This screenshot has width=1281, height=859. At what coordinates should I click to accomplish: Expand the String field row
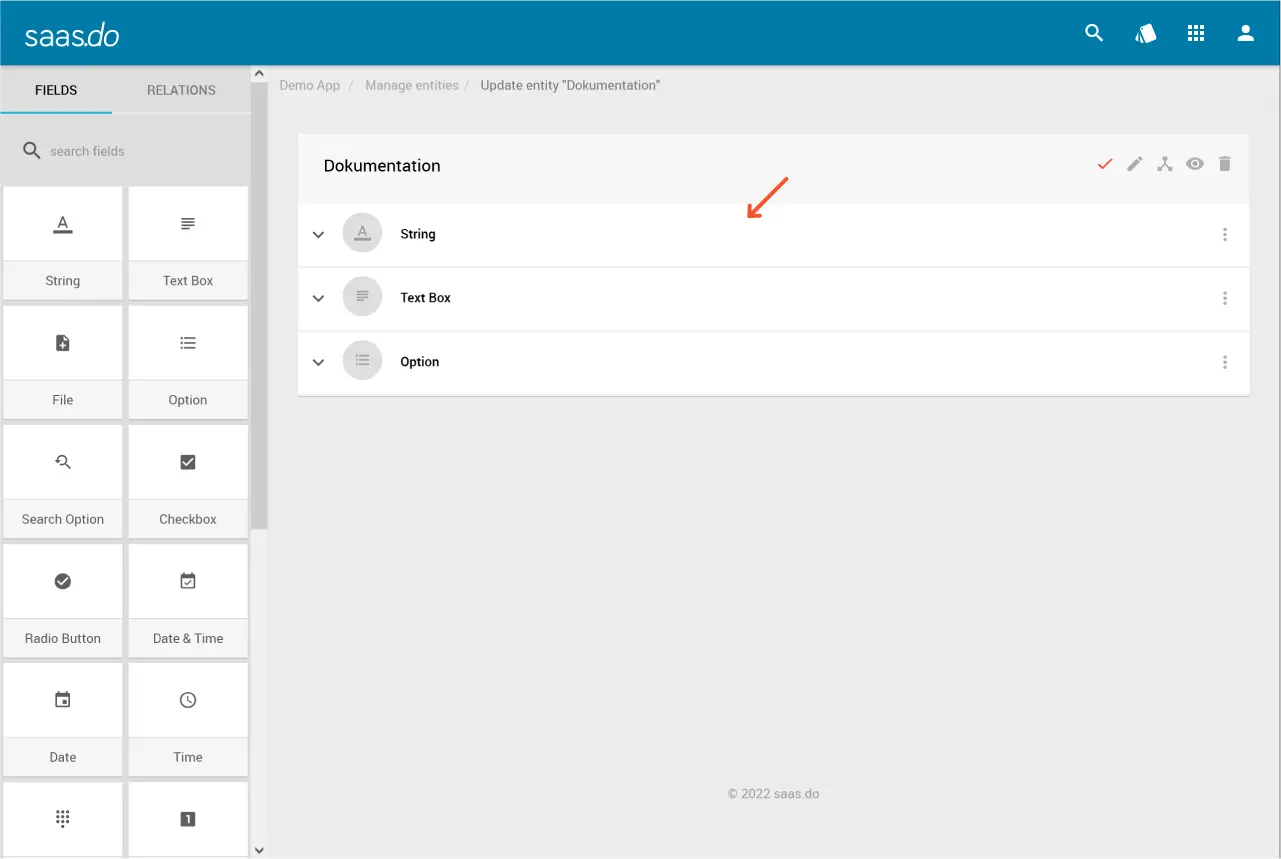coord(319,235)
